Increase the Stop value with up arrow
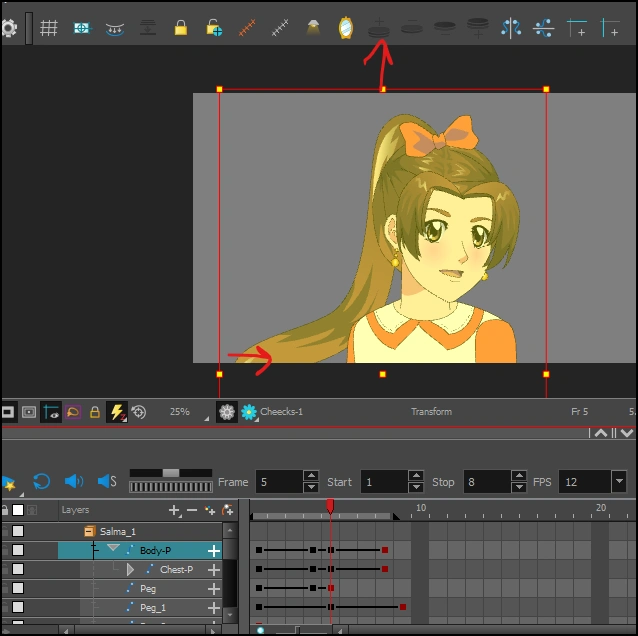 click(x=519, y=476)
